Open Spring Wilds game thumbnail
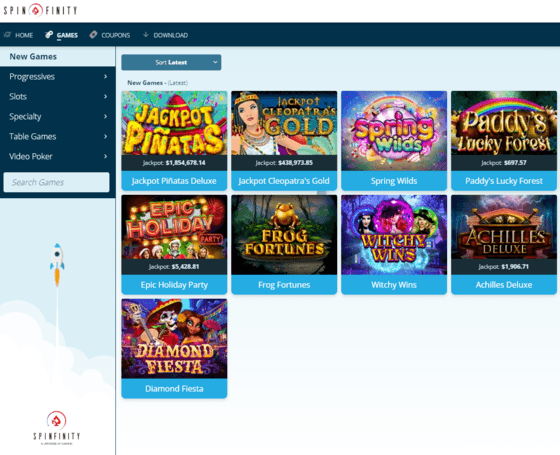Image resolution: width=560 pixels, height=455 pixels. (x=394, y=131)
